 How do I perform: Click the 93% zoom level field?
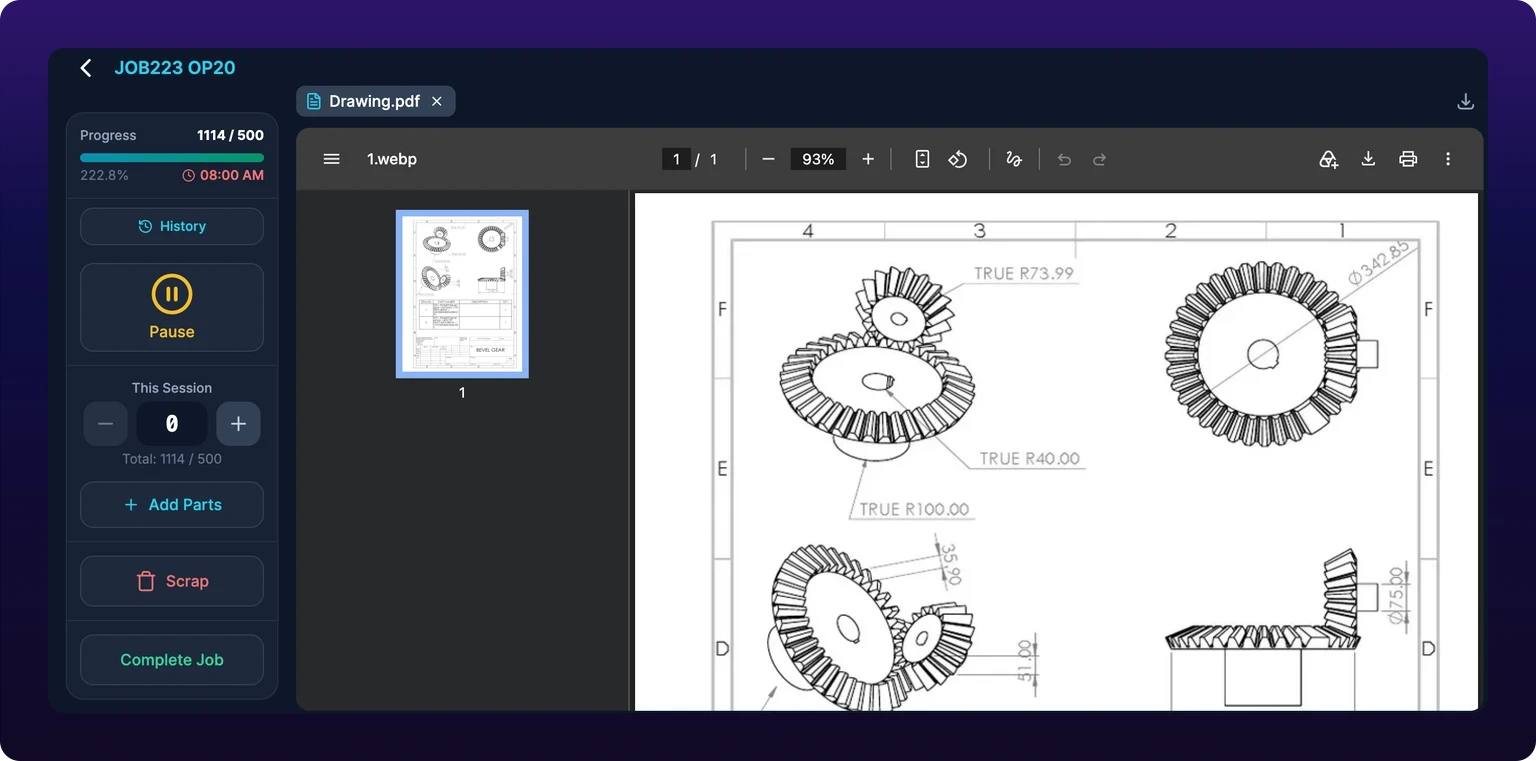click(x=818, y=159)
